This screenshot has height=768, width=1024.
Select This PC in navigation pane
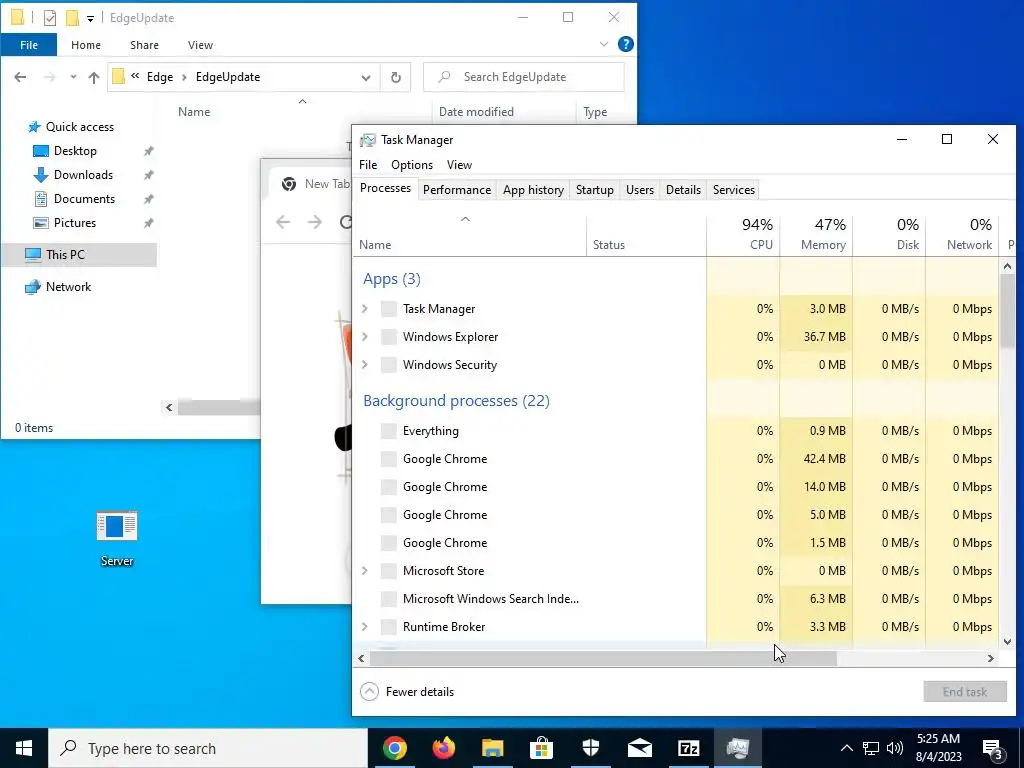pyautogui.click(x=79, y=255)
